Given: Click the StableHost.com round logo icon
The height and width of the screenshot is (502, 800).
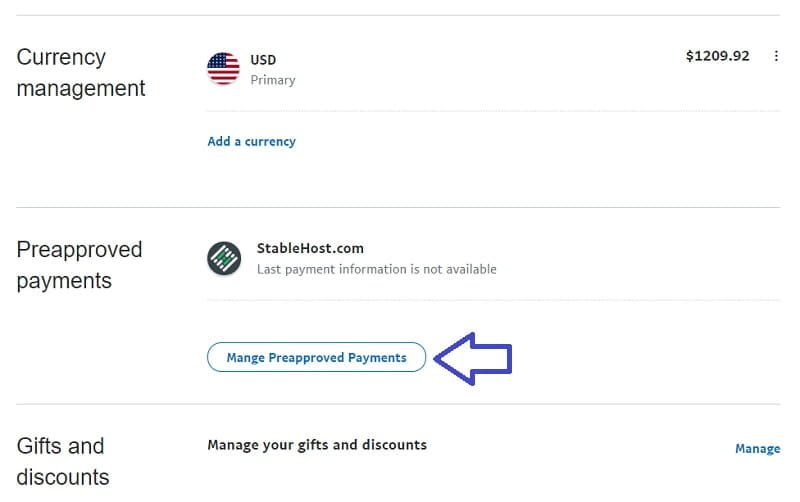Looking at the screenshot, I should pos(224,258).
